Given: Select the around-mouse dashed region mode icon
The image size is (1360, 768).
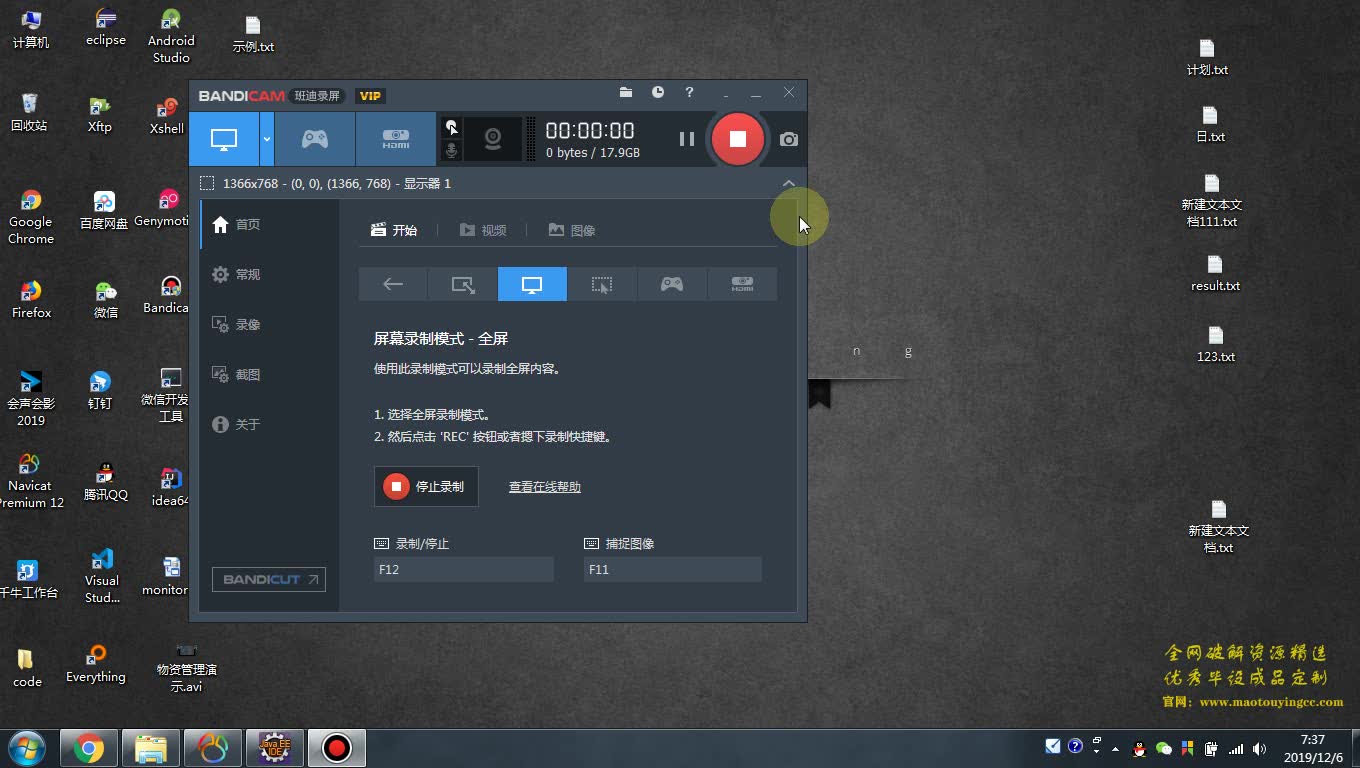Looking at the screenshot, I should [602, 284].
